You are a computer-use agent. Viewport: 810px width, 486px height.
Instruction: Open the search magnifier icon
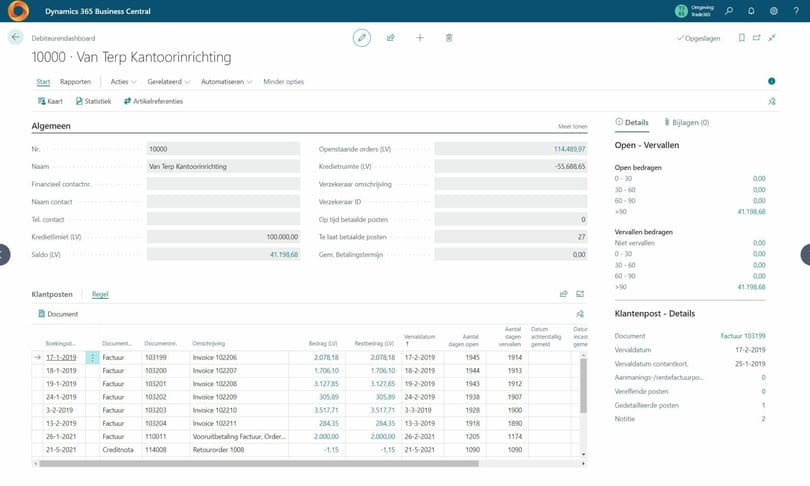click(x=729, y=11)
